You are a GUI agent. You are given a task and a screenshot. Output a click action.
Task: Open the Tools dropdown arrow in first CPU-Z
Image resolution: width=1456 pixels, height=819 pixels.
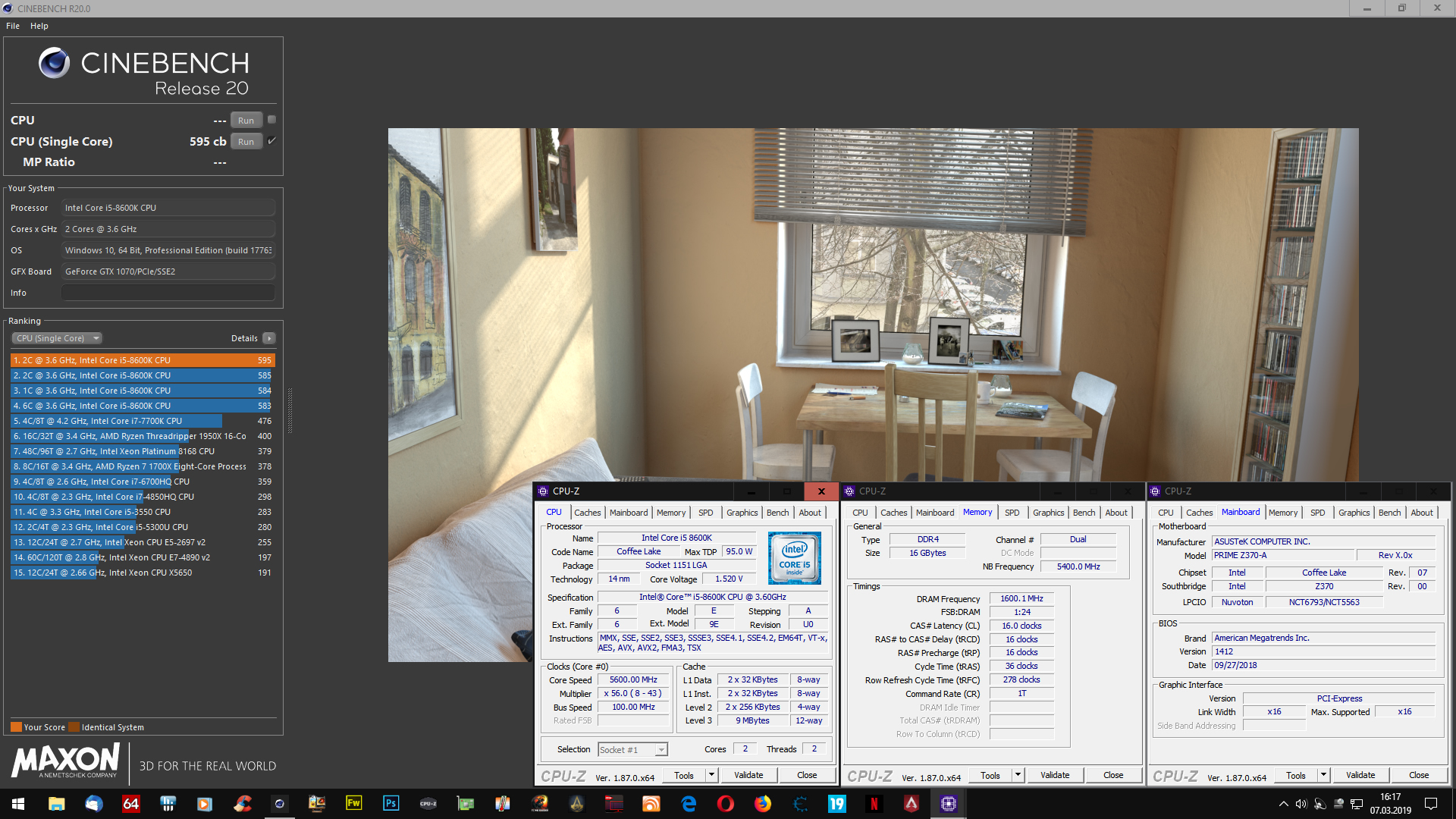pos(711,775)
